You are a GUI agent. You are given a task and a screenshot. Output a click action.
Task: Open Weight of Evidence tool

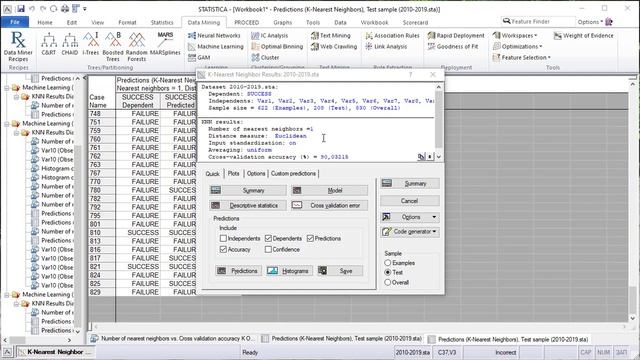(x=584, y=36)
